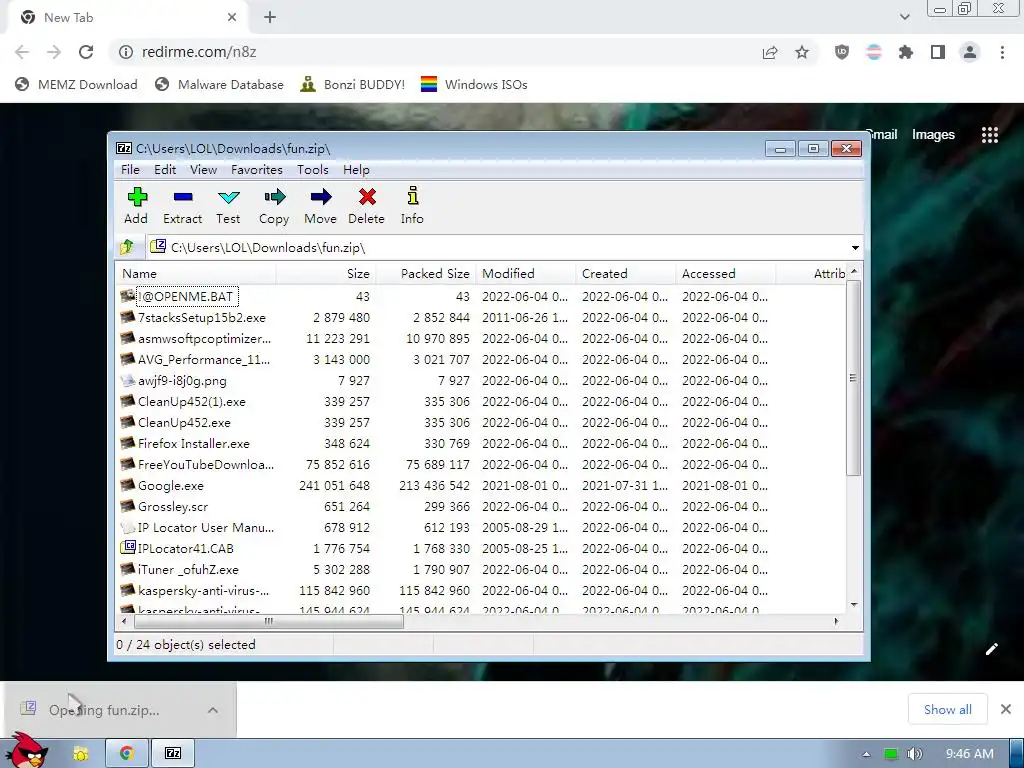Bookmark this page with the star icon
This screenshot has height=768, width=1024.
click(x=802, y=52)
